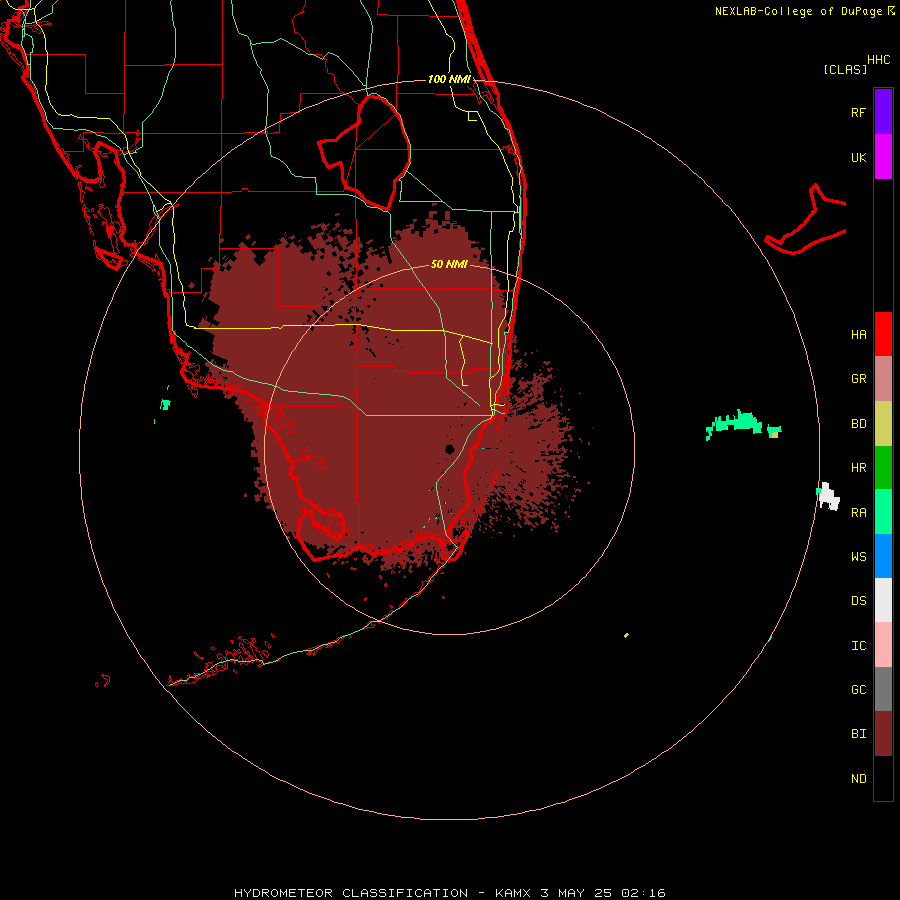900x900 pixels.
Task: Click the small green echo off the southwest coast
Action: click(x=165, y=404)
